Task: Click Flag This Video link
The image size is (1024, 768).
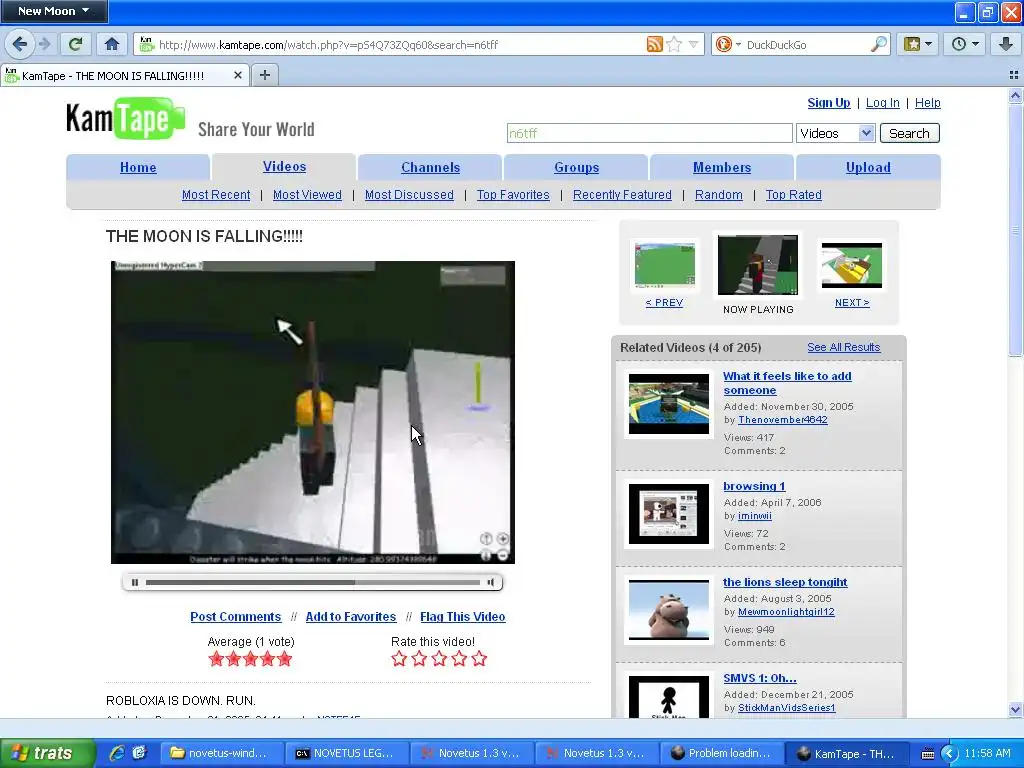Action: pos(462,616)
